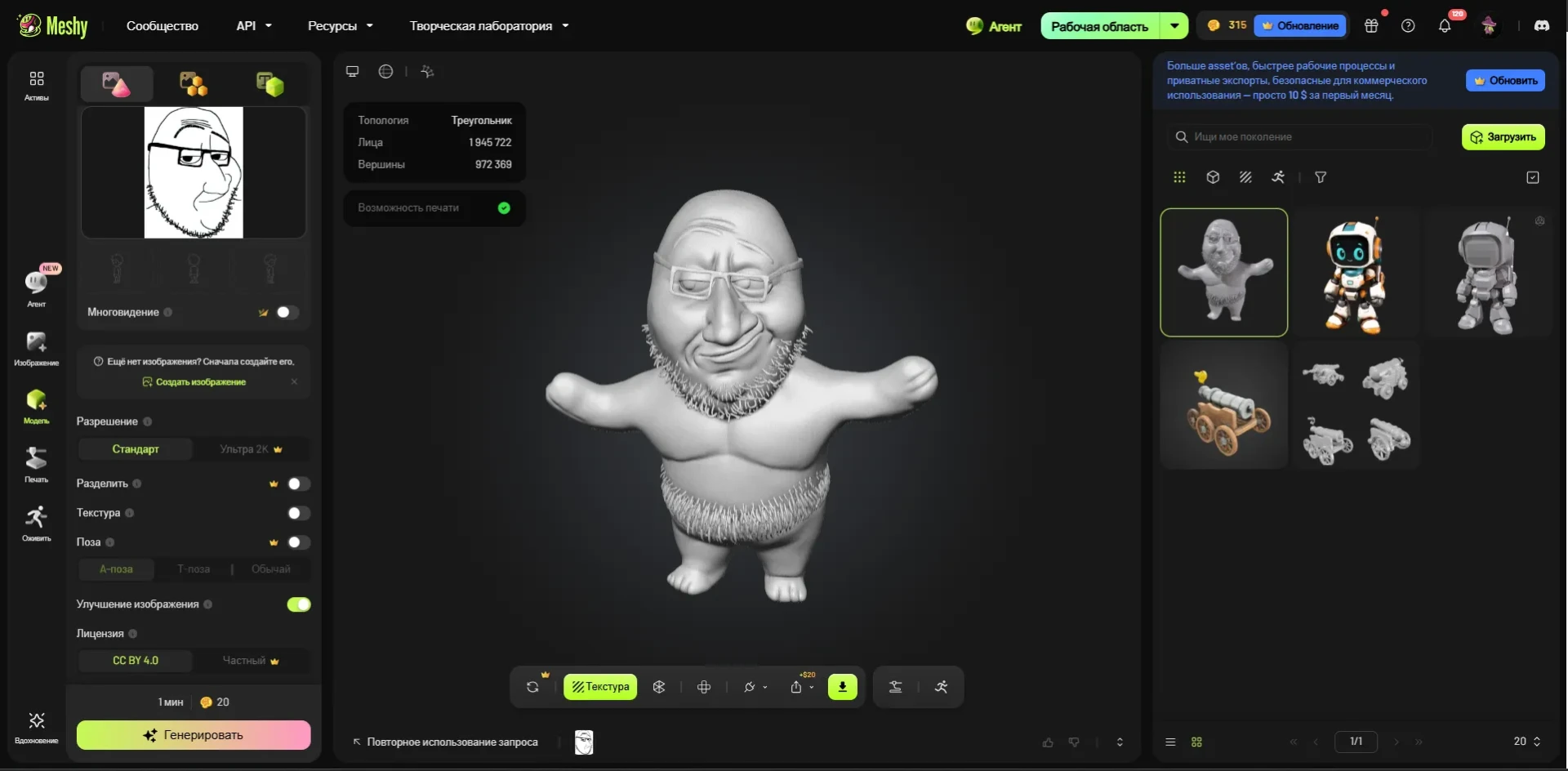
Task: Select Ультра 2K resolution option
Action: tap(251, 449)
